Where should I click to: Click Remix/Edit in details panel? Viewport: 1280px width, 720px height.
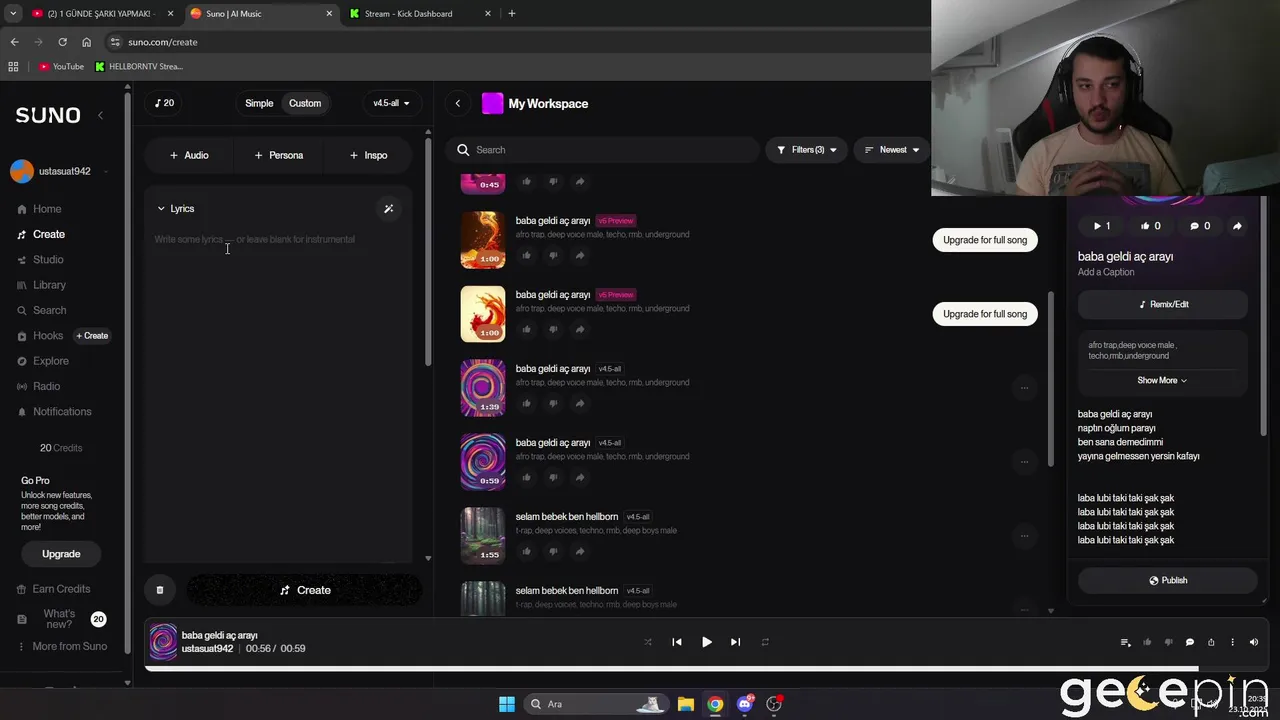[x=1163, y=304]
